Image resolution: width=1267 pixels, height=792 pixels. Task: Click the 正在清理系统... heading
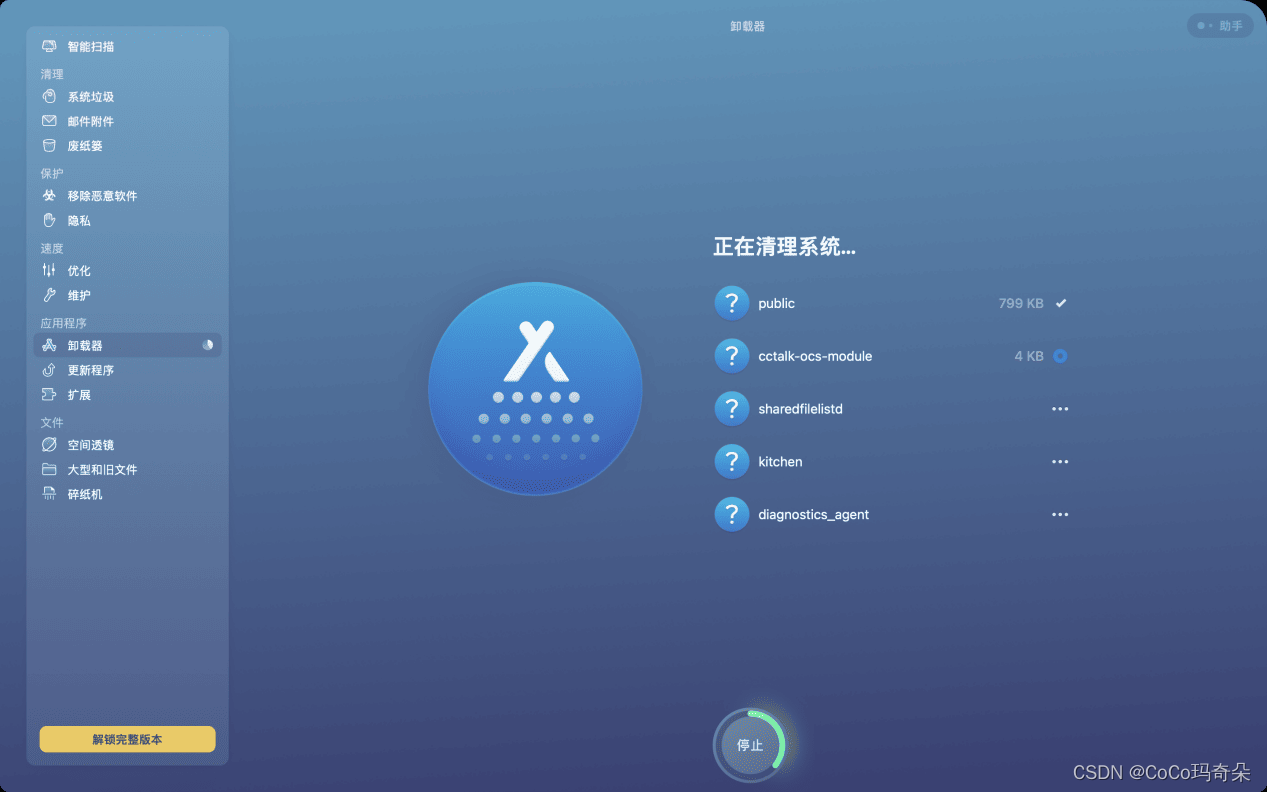pyautogui.click(x=785, y=247)
